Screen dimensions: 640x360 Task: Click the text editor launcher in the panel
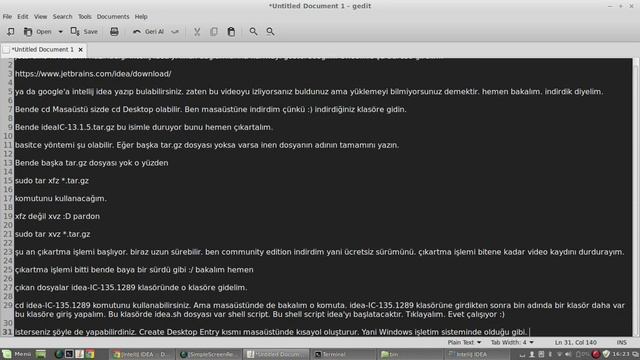pos(80,354)
